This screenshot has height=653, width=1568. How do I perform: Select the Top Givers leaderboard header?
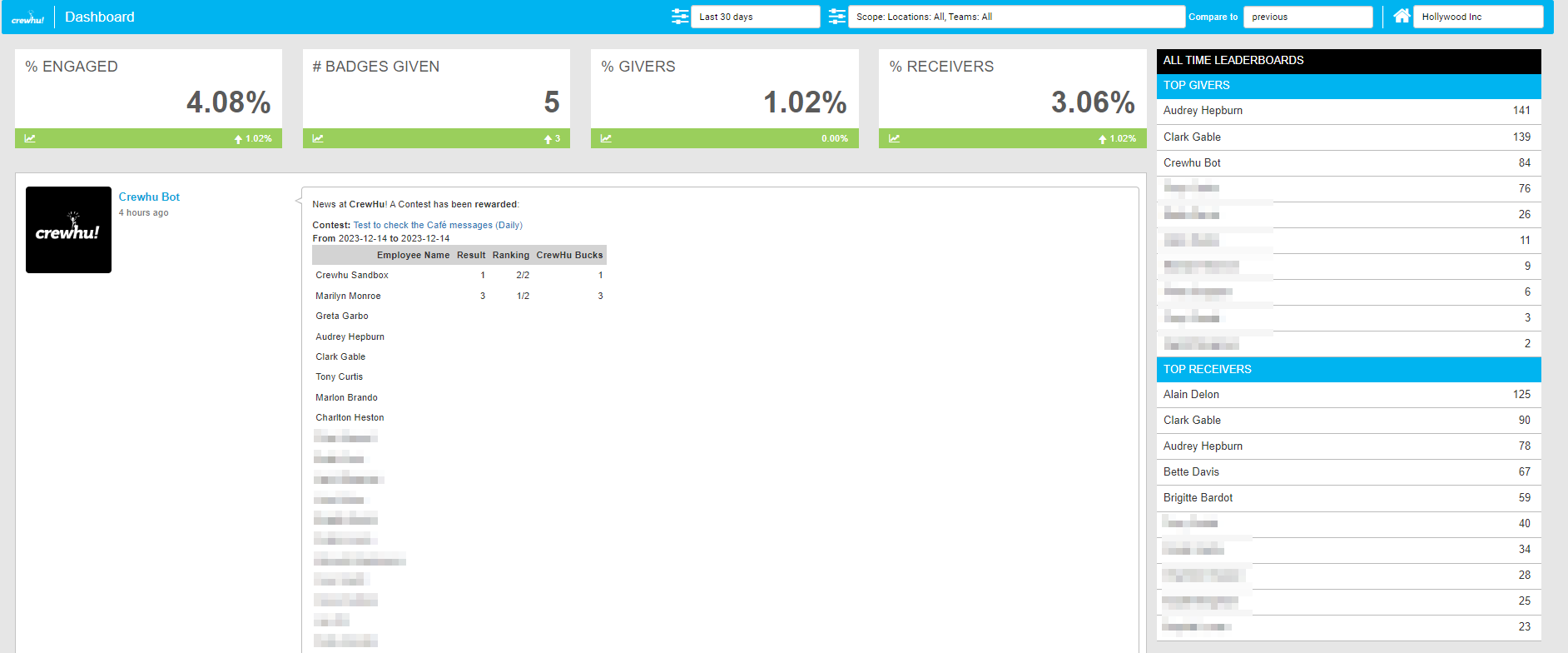[x=1348, y=86]
